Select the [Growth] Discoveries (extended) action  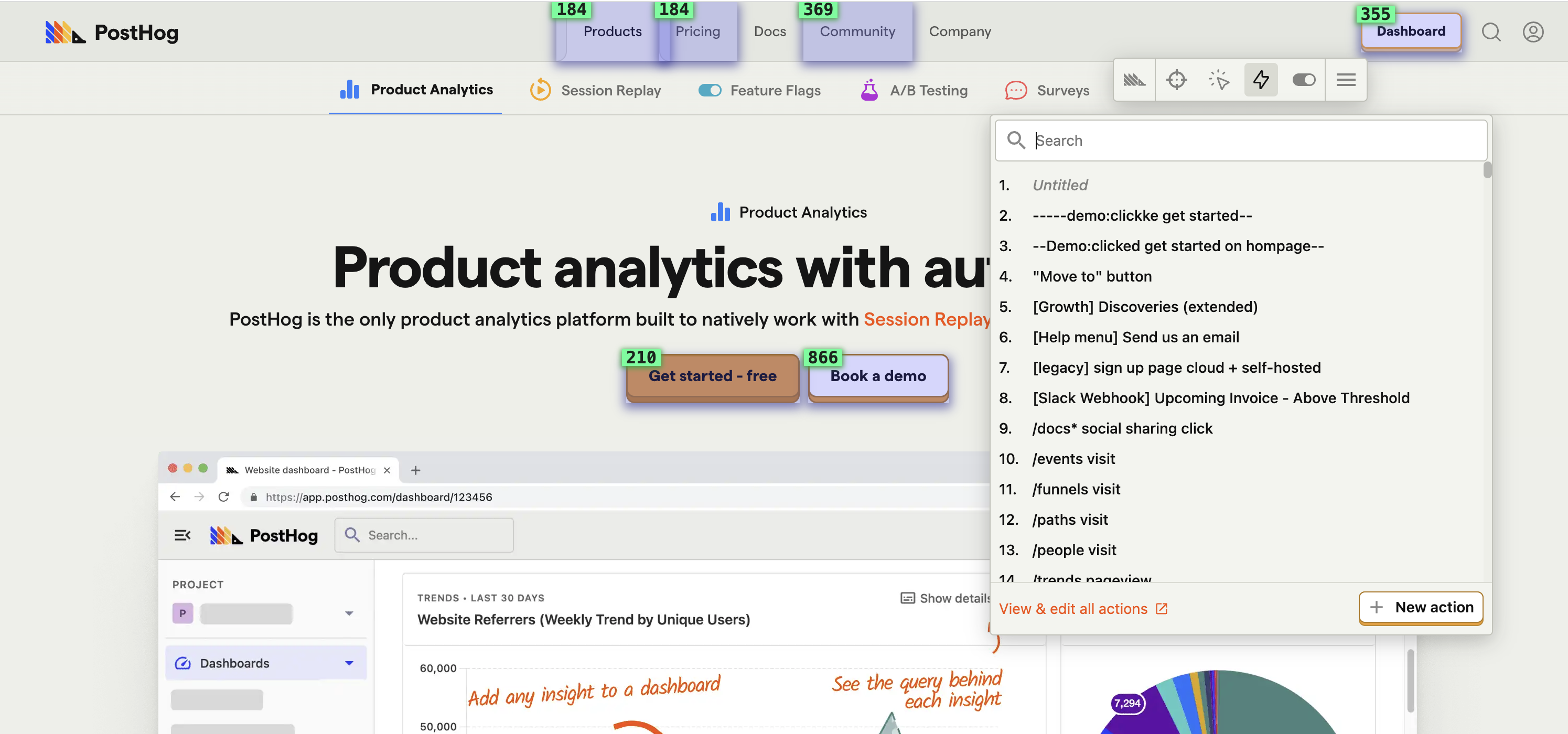(x=1144, y=307)
